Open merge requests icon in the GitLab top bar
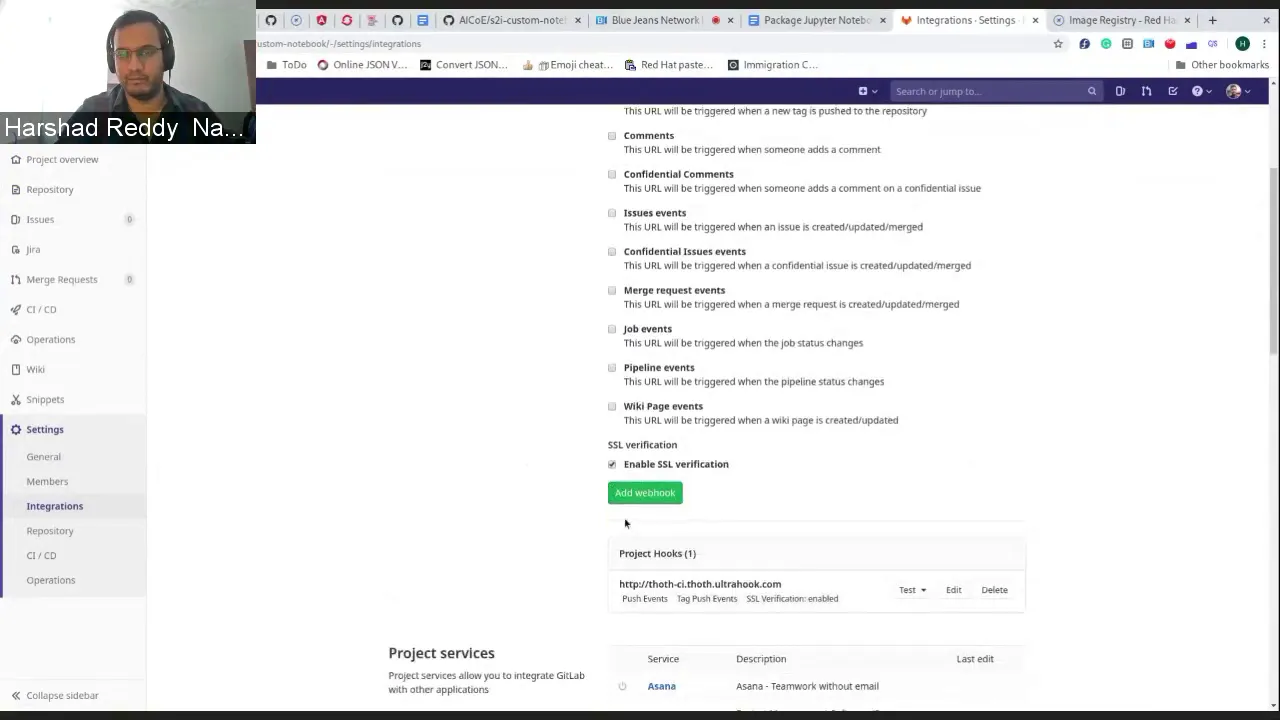Viewport: 1280px width, 720px height. (x=1146, y=91)
